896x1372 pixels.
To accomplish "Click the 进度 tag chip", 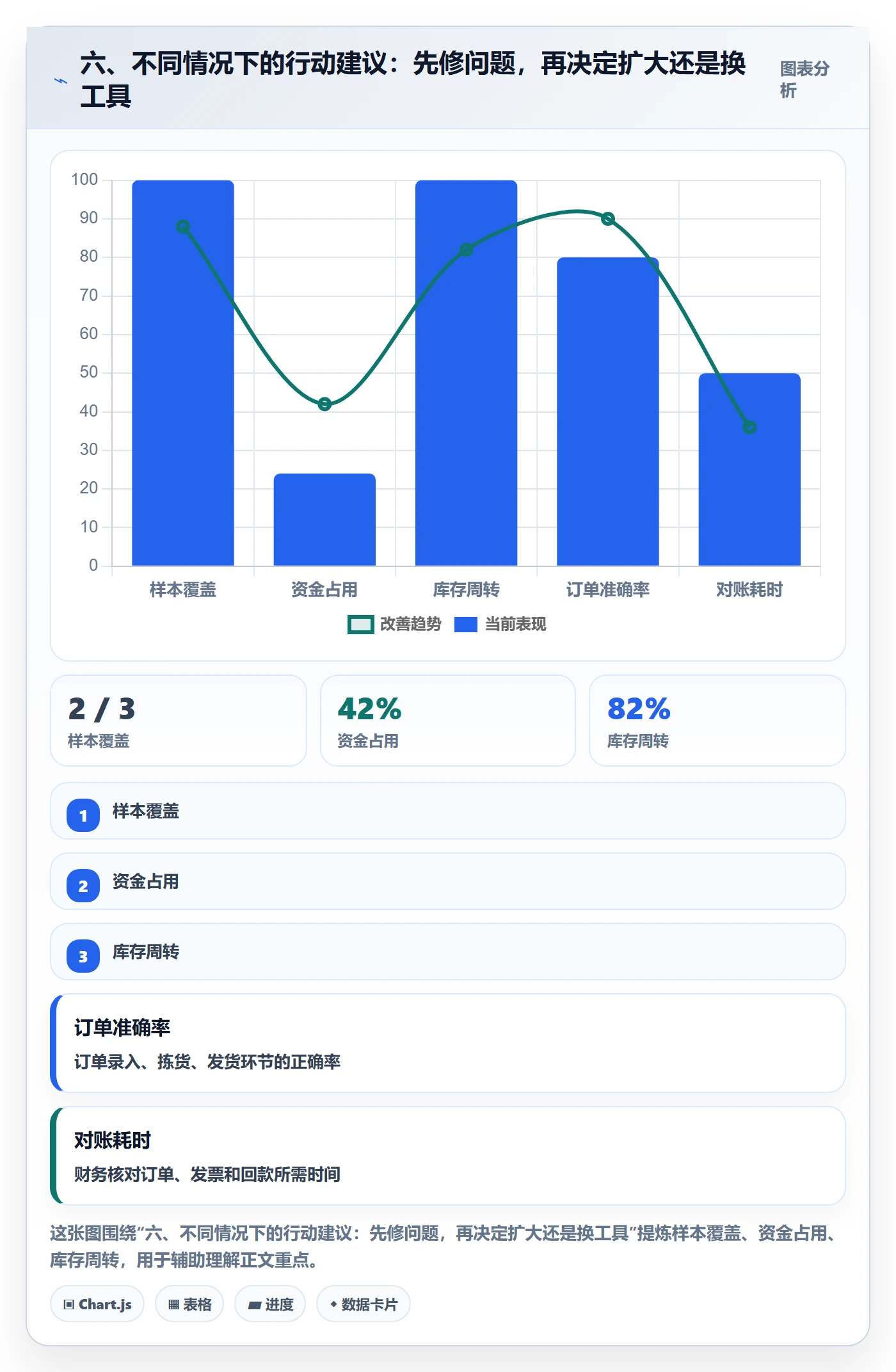I will [270, 1304].
